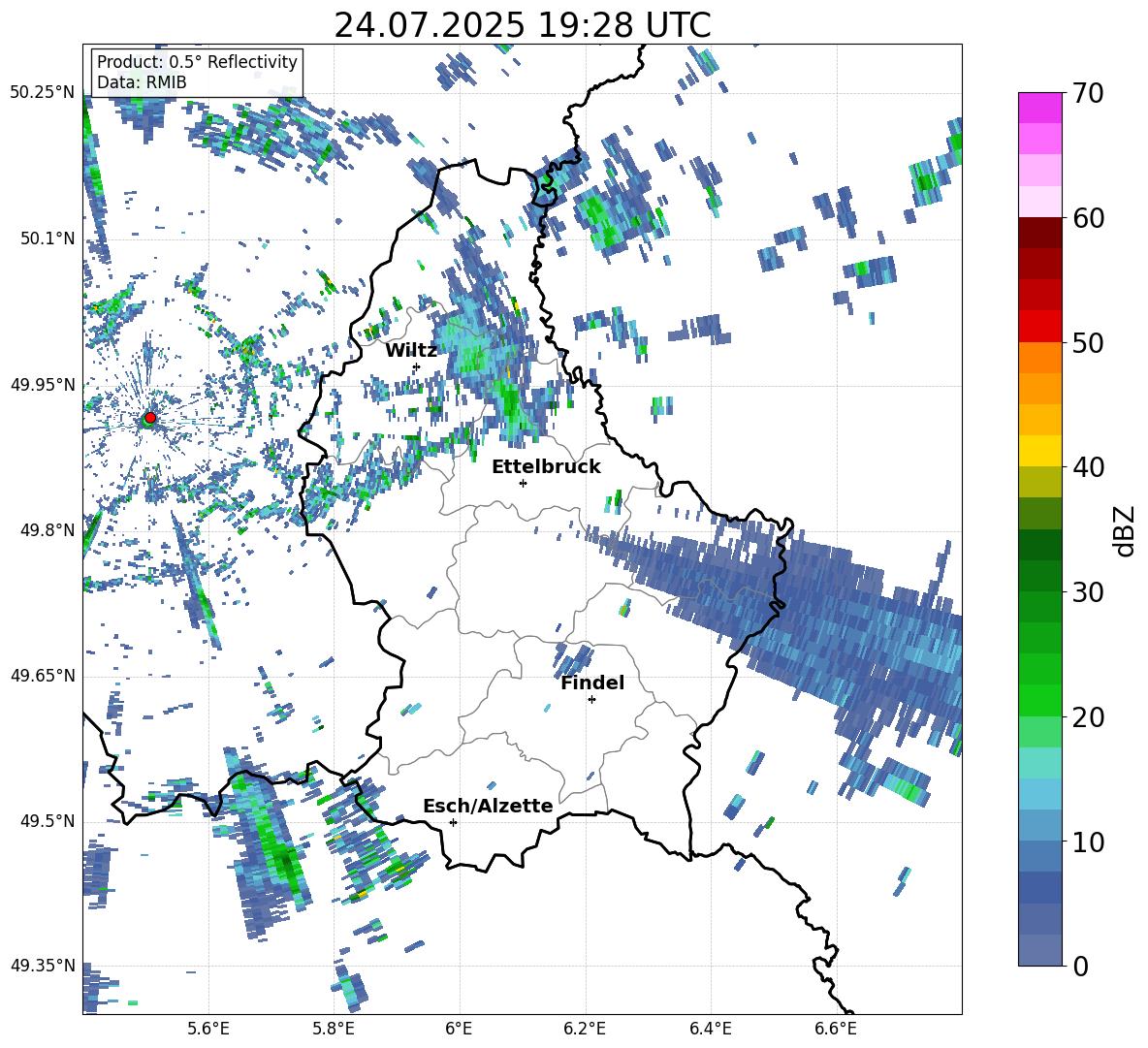Click the 49.95°N latitude label
Viewport: 1148px width, 1048px height.
pos(43,384)
